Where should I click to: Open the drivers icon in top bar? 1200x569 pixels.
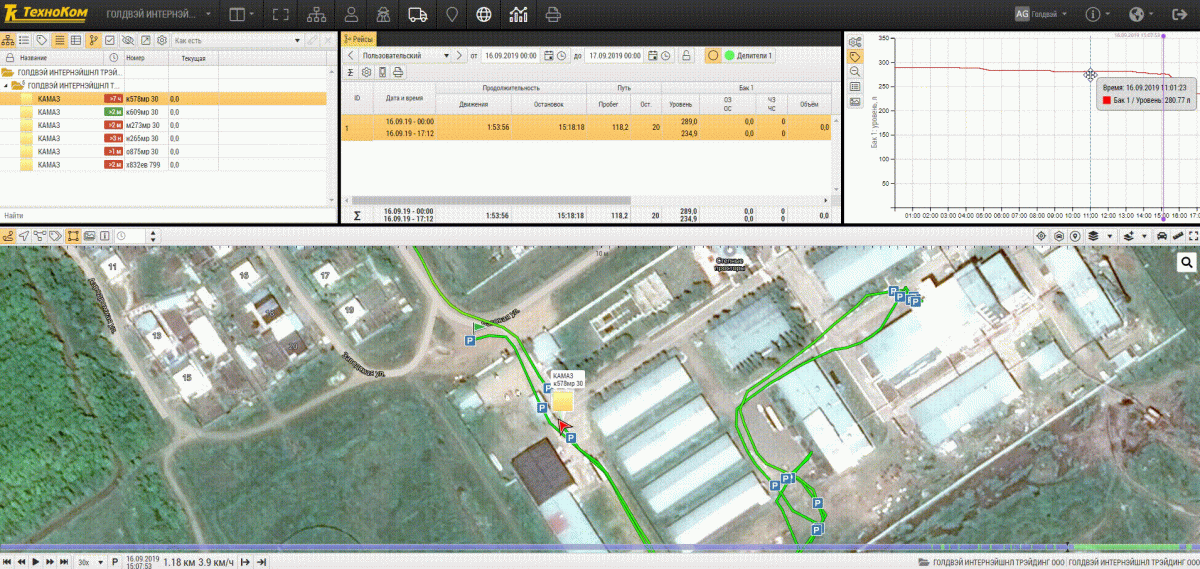(383, 15)
